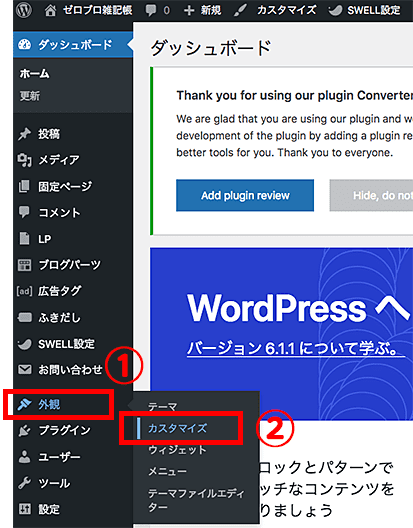Click the ダッシュボード page heading
The height and width of the screenshot is (528, 413).
[211, 47]
